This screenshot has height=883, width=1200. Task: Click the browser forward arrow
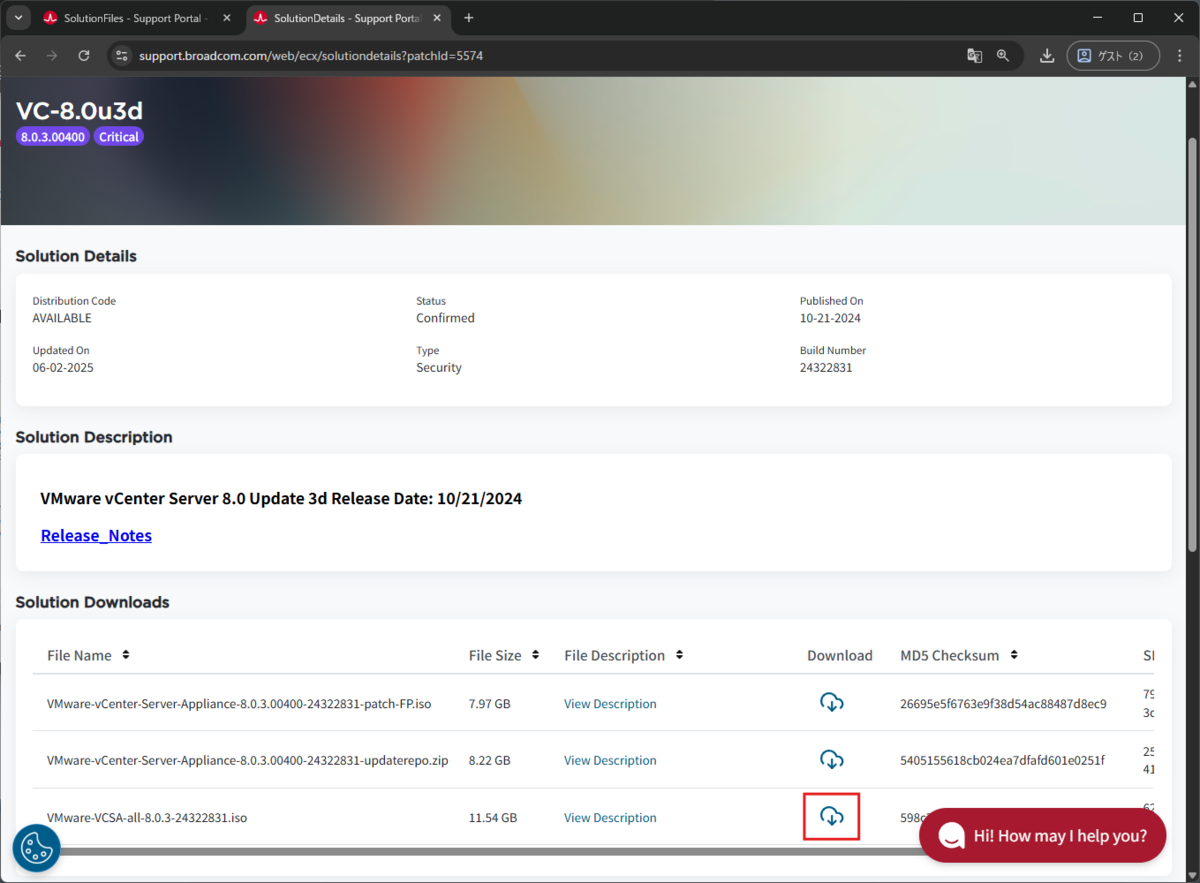(52, 56)
